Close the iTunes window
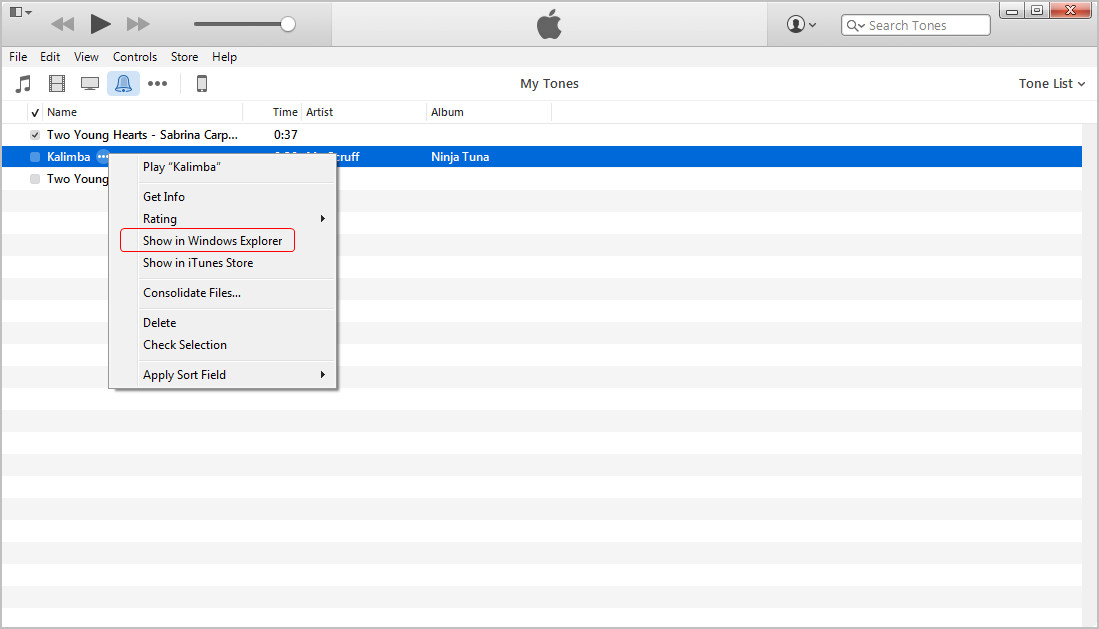 (x=1070, y=11)
